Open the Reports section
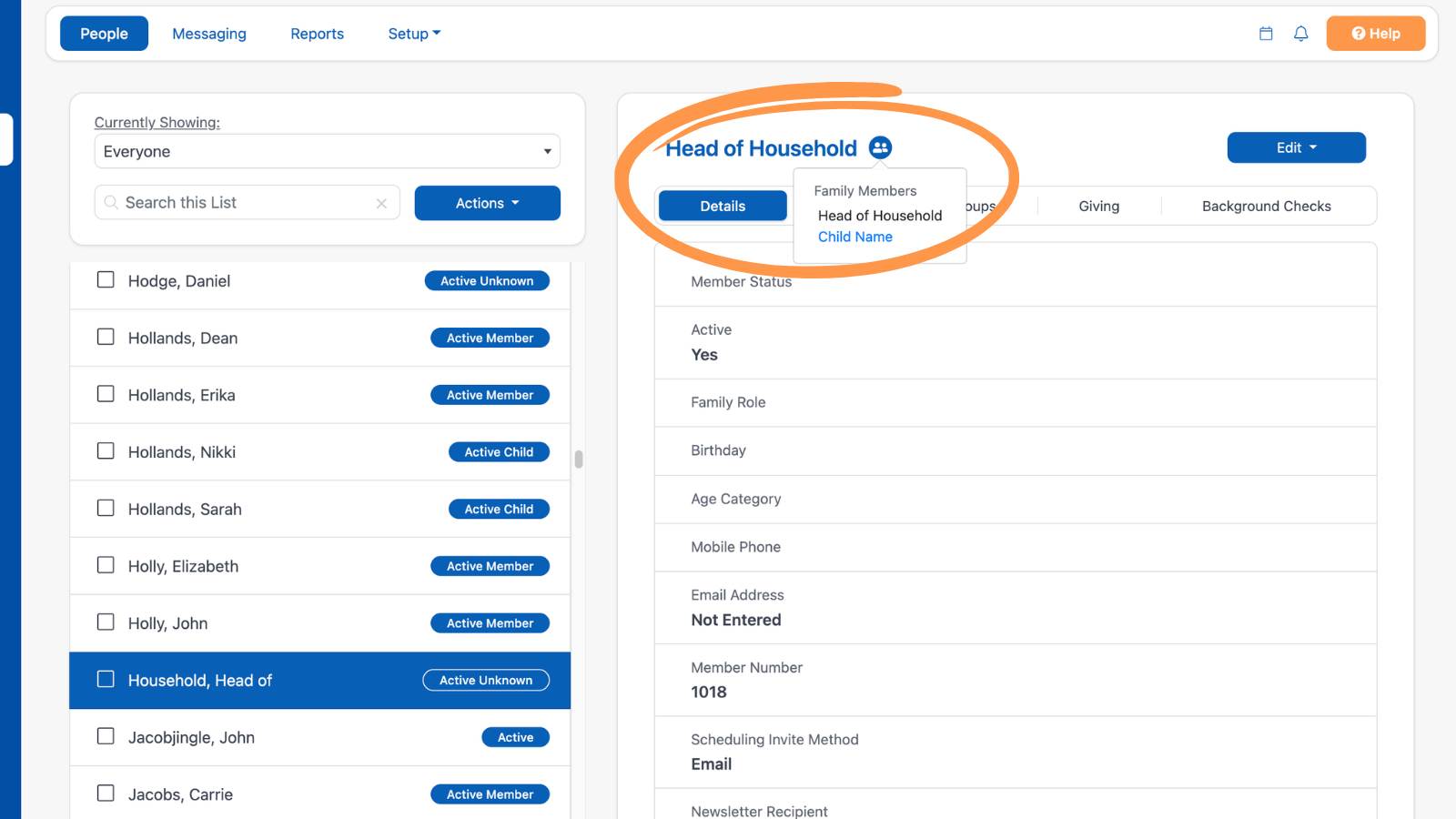The image size is (1456, 819). click(318, 34)
